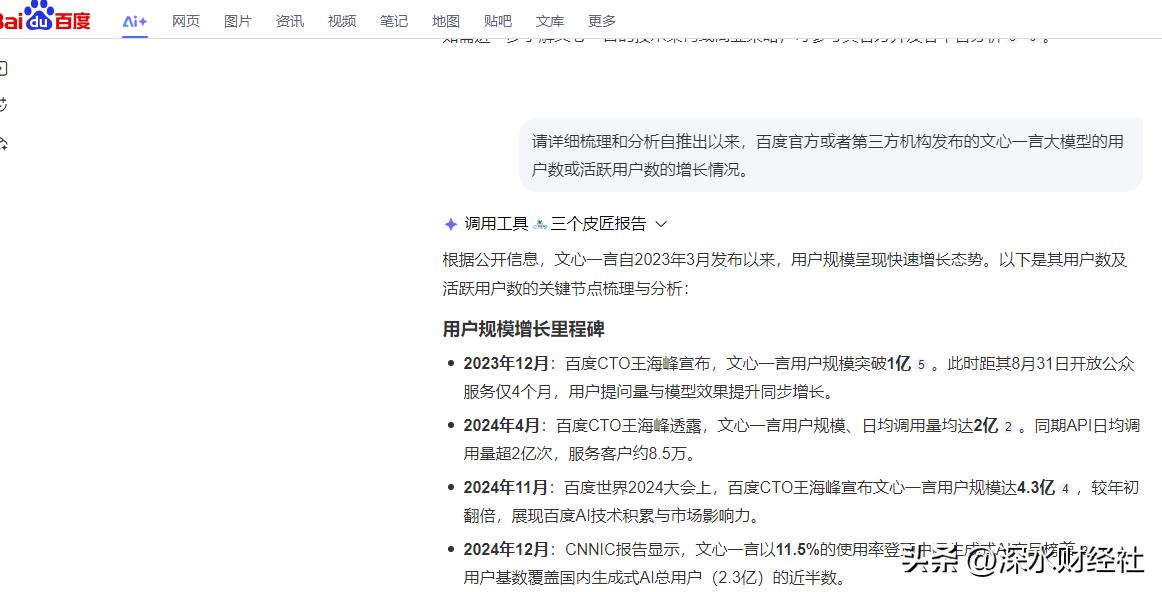Click the 2024年11月 bullet date
The width and height of the screenshot is (1162, 592).
[505, 488]
